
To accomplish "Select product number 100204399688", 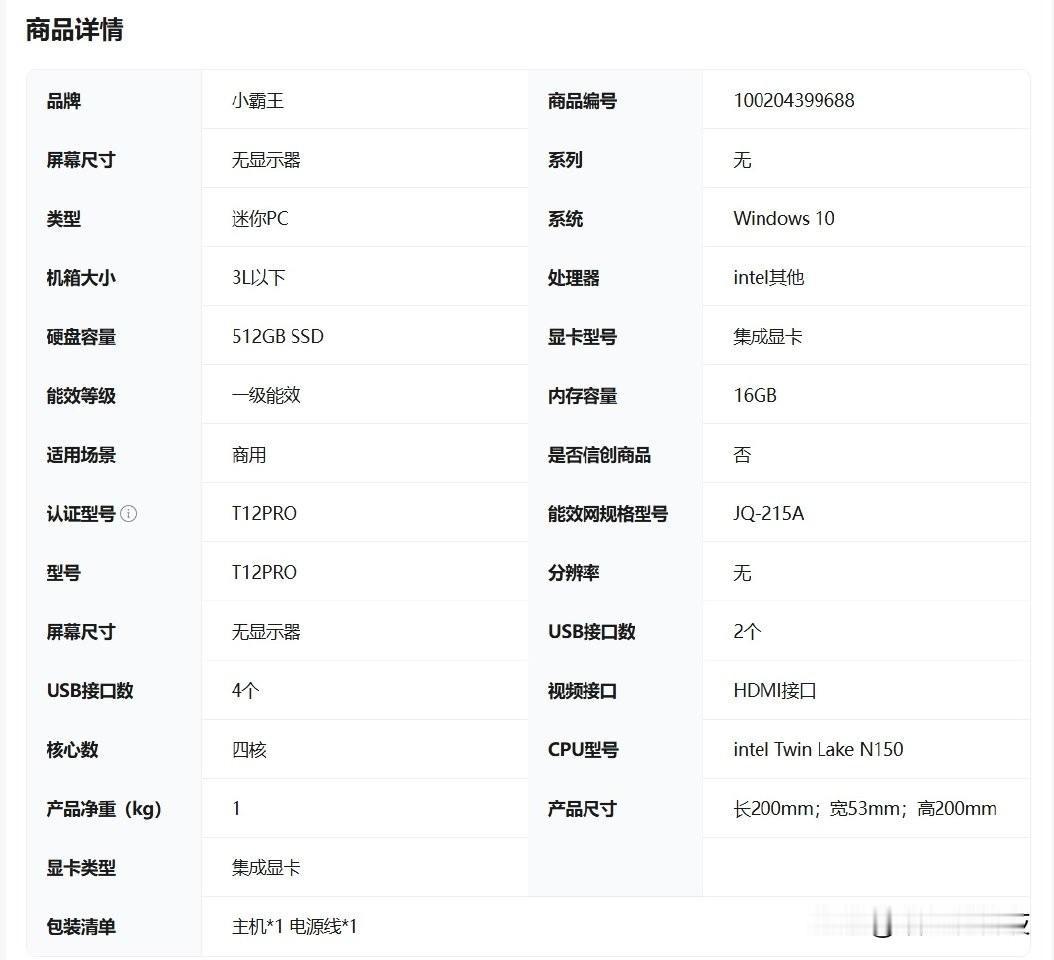I will (794, 101).
